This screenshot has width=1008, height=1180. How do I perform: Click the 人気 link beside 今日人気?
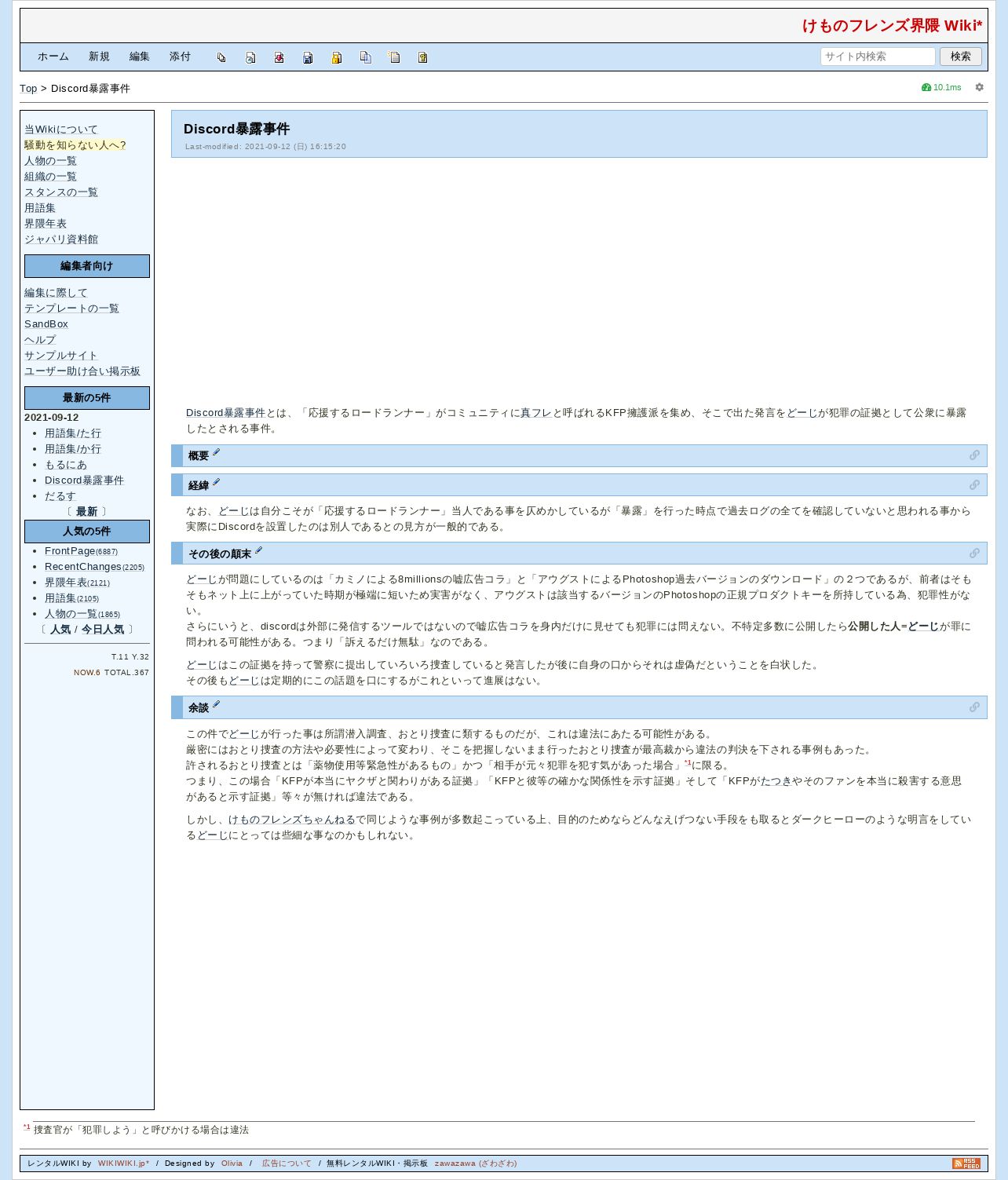(x=60, y=630)
